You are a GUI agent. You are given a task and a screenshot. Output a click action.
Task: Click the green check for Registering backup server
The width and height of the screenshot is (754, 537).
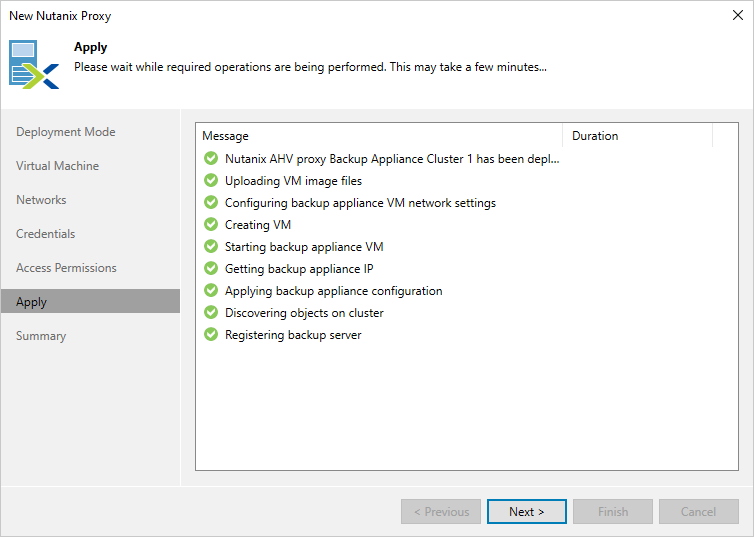pos(211,335)
